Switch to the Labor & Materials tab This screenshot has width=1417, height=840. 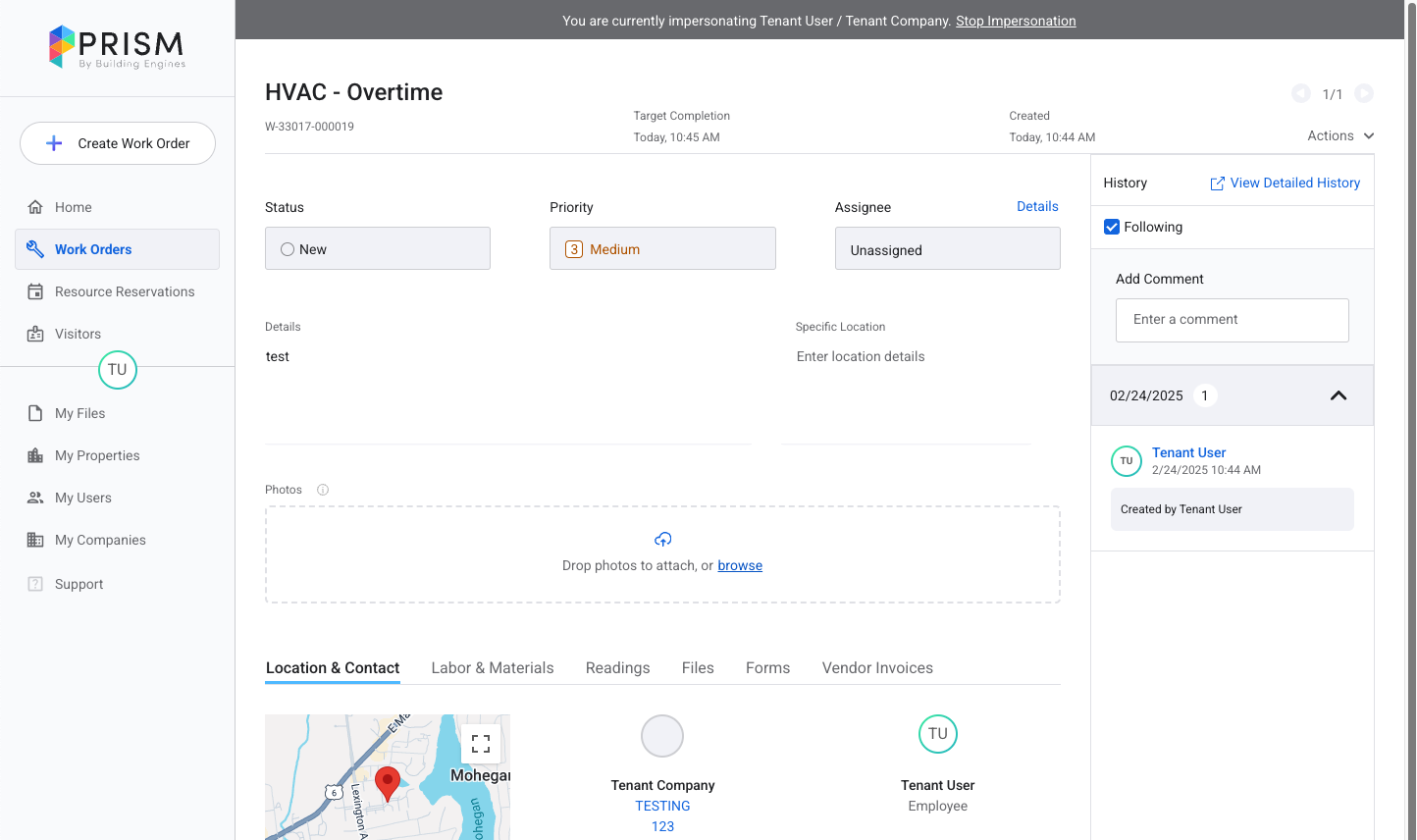click(493, 667)
